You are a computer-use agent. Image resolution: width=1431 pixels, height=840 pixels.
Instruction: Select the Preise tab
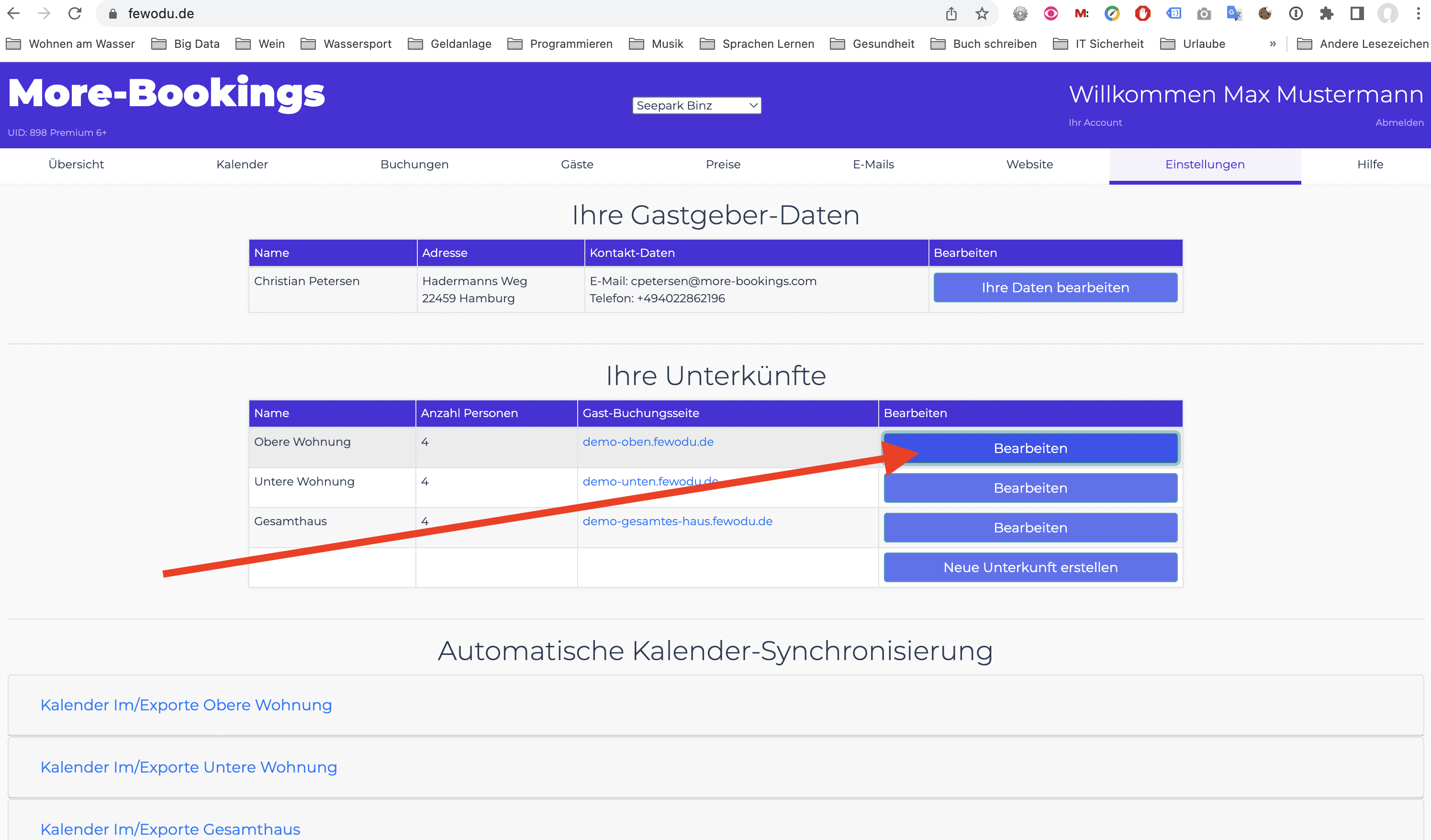(723, 165)
